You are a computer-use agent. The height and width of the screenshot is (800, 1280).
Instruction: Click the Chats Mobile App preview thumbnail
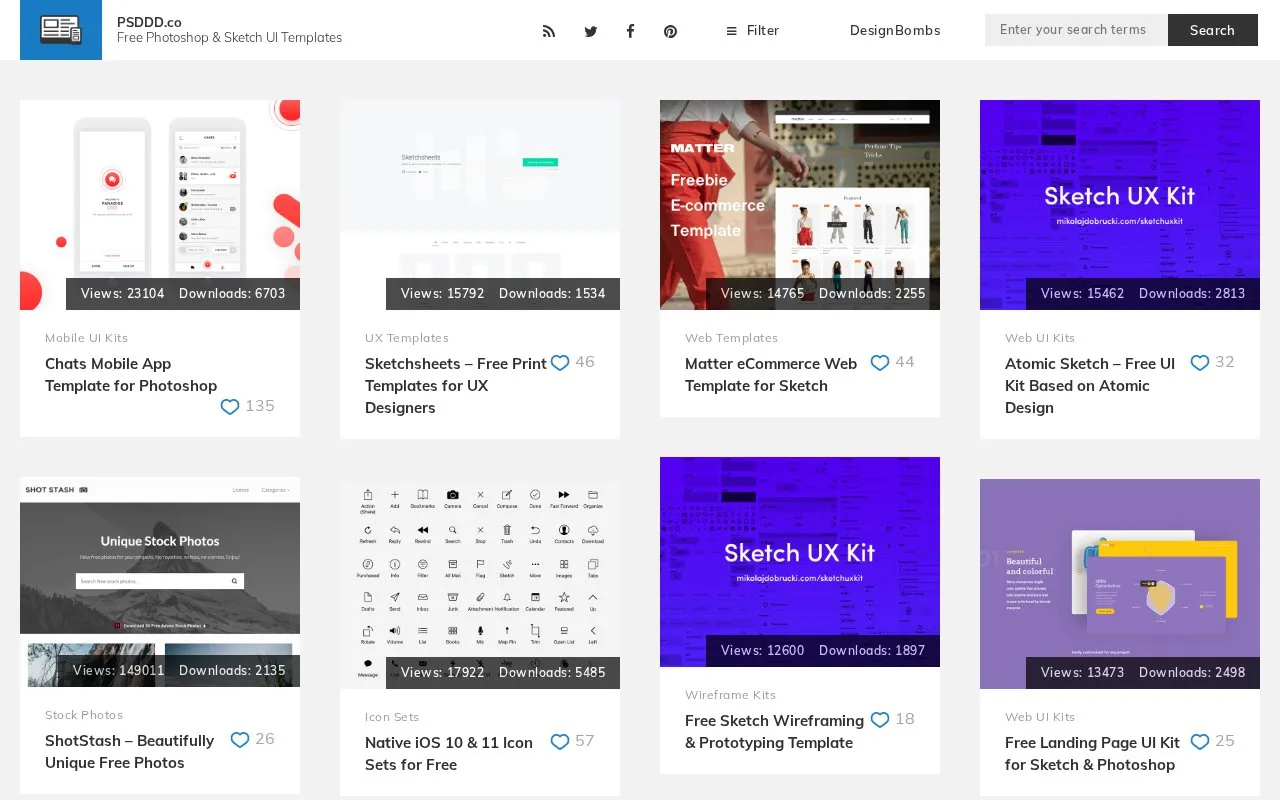coord(160,205)
